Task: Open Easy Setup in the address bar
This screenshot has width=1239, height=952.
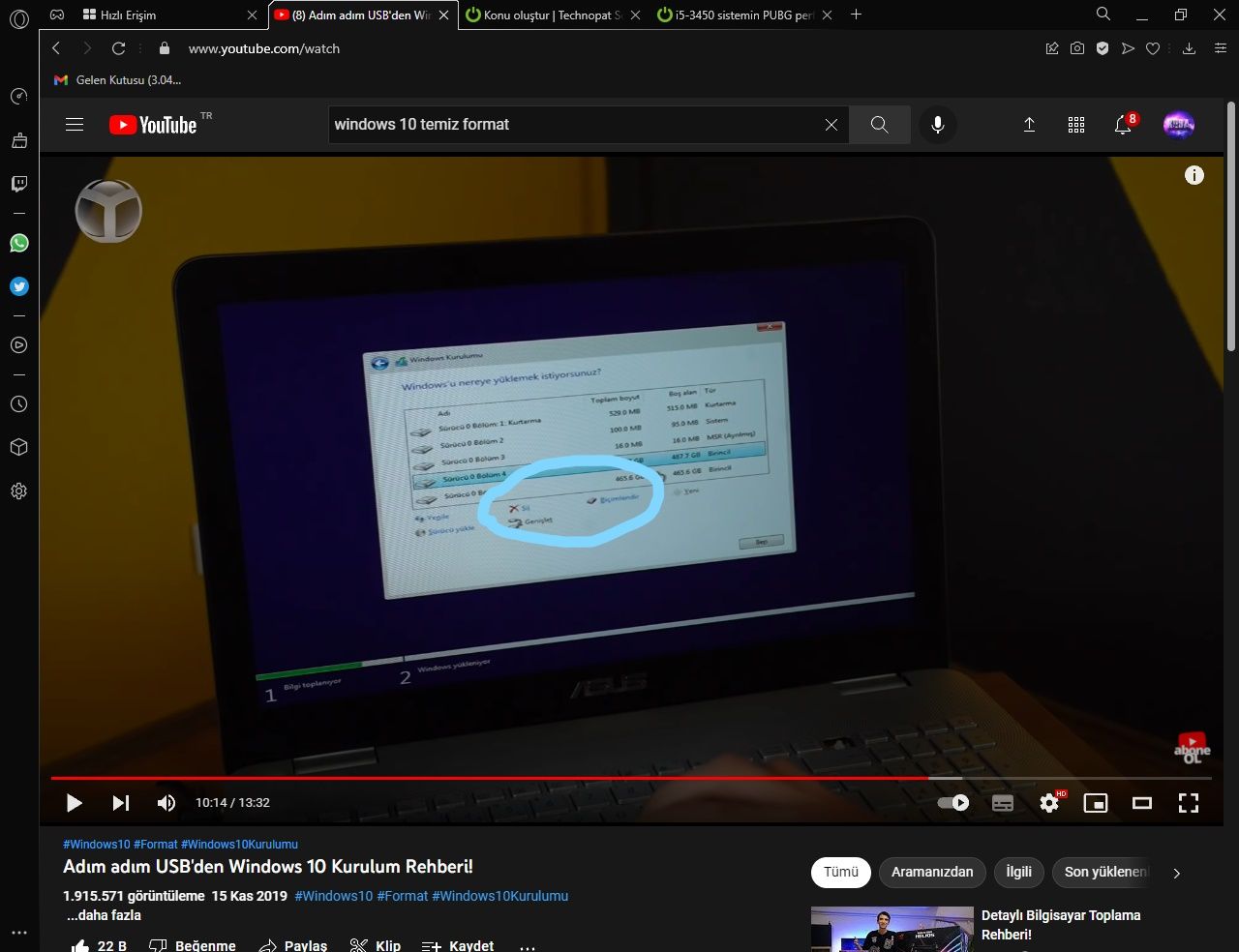Action: [x=1220, y=48]
